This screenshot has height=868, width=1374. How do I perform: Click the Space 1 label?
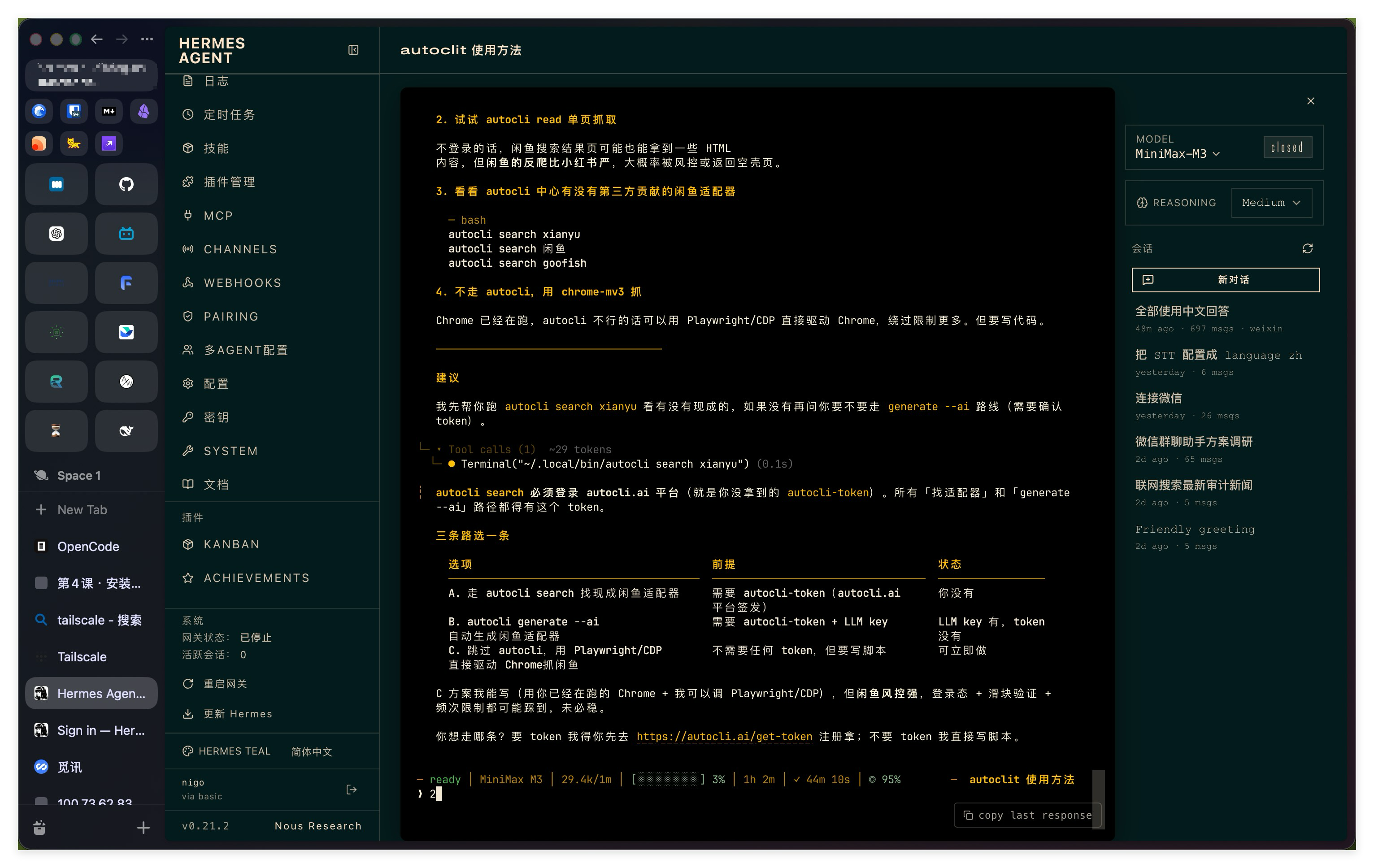coord(79,476)
